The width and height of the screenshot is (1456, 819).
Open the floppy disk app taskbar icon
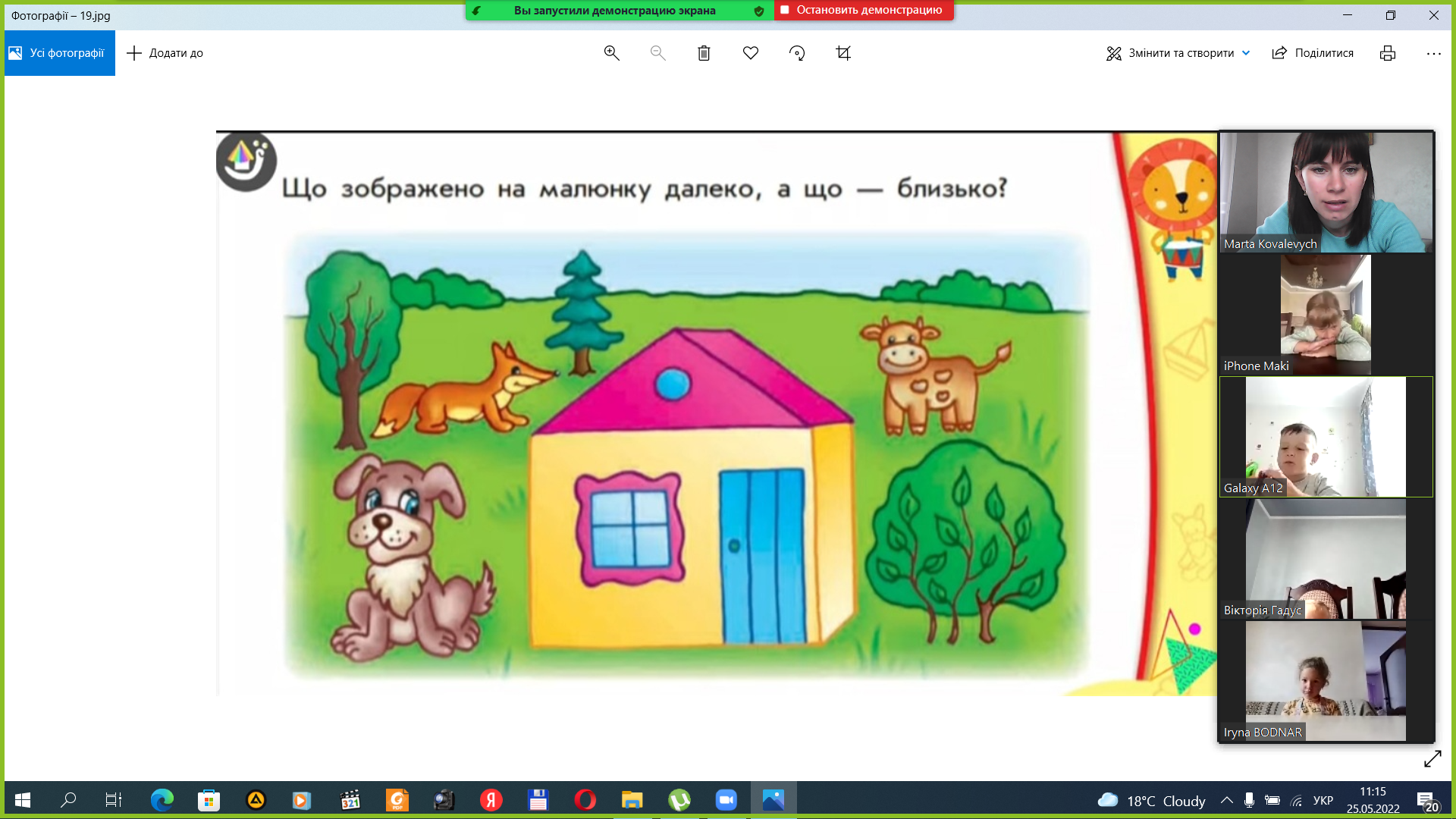538,799
